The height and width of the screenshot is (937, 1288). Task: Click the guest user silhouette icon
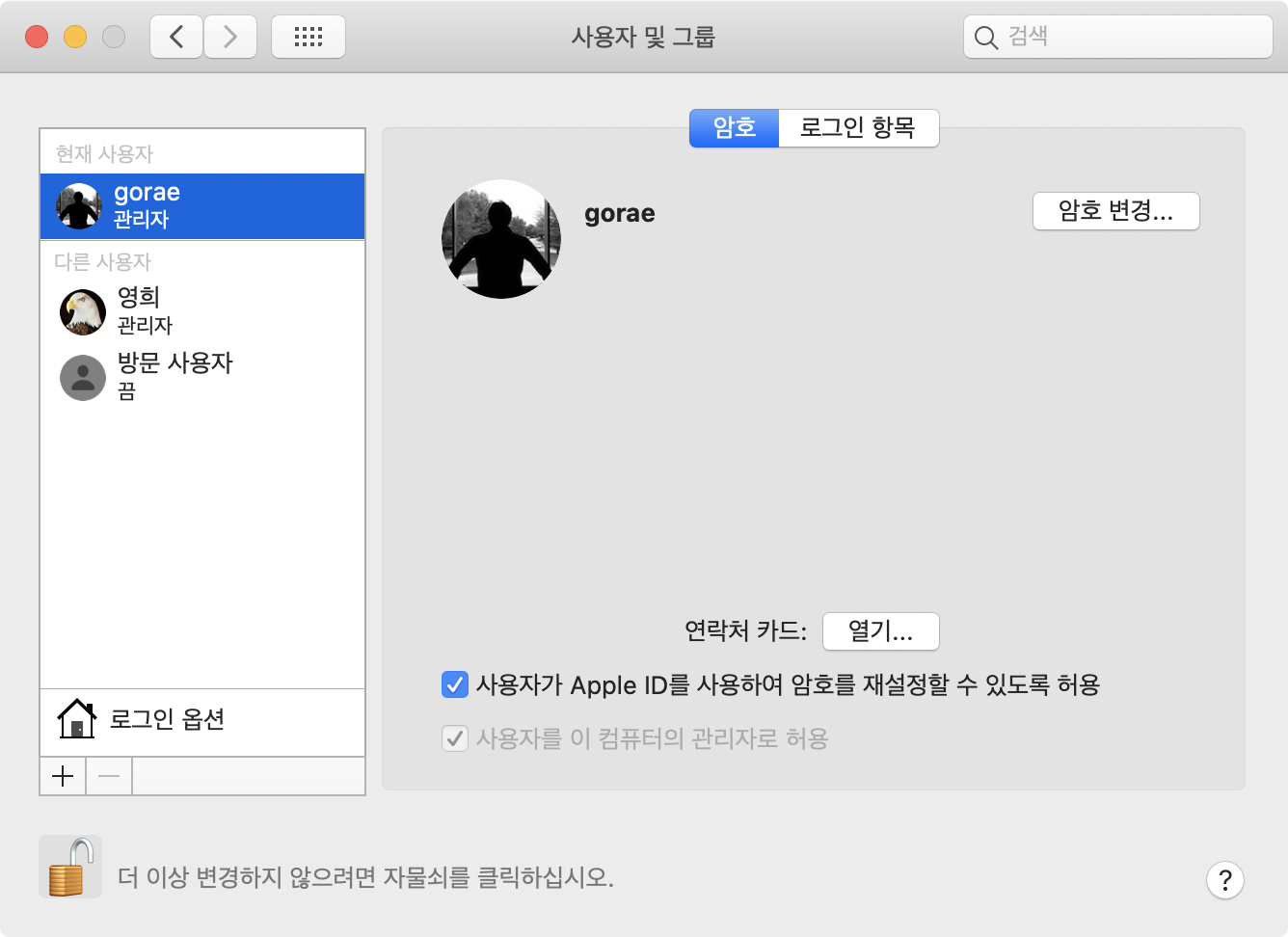click(x=83, y=378)
